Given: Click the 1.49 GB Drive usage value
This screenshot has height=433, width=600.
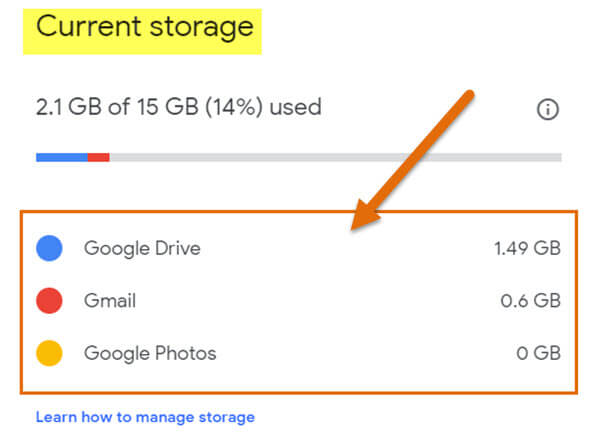Looking at the screenshot, I should pyautogui.click(x=527, y=248).
